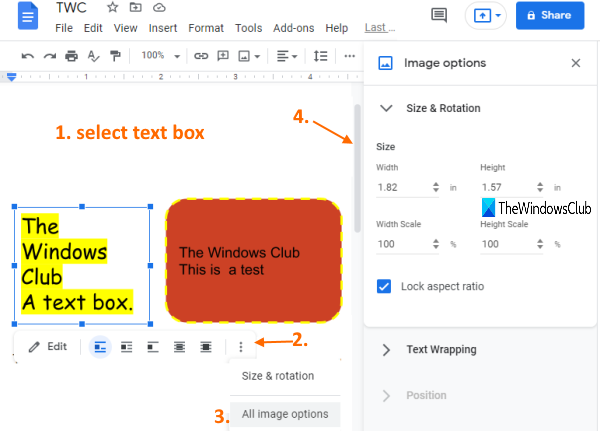This screenshot has width=600, height=431.
Task: Run spelling and grammar check
Action: pos(93,56)
